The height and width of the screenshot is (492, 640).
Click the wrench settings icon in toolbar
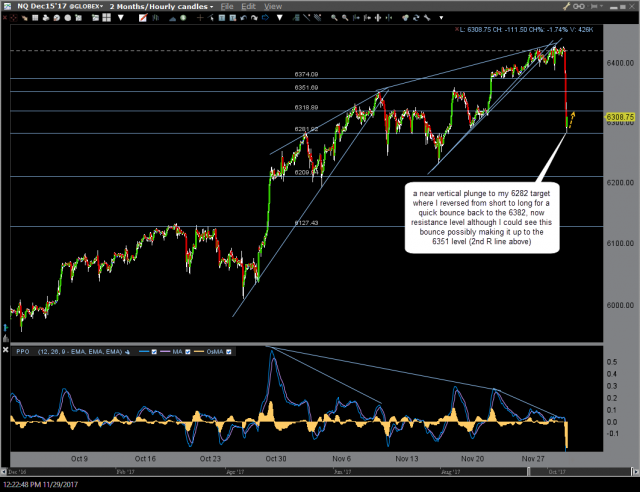427,18
